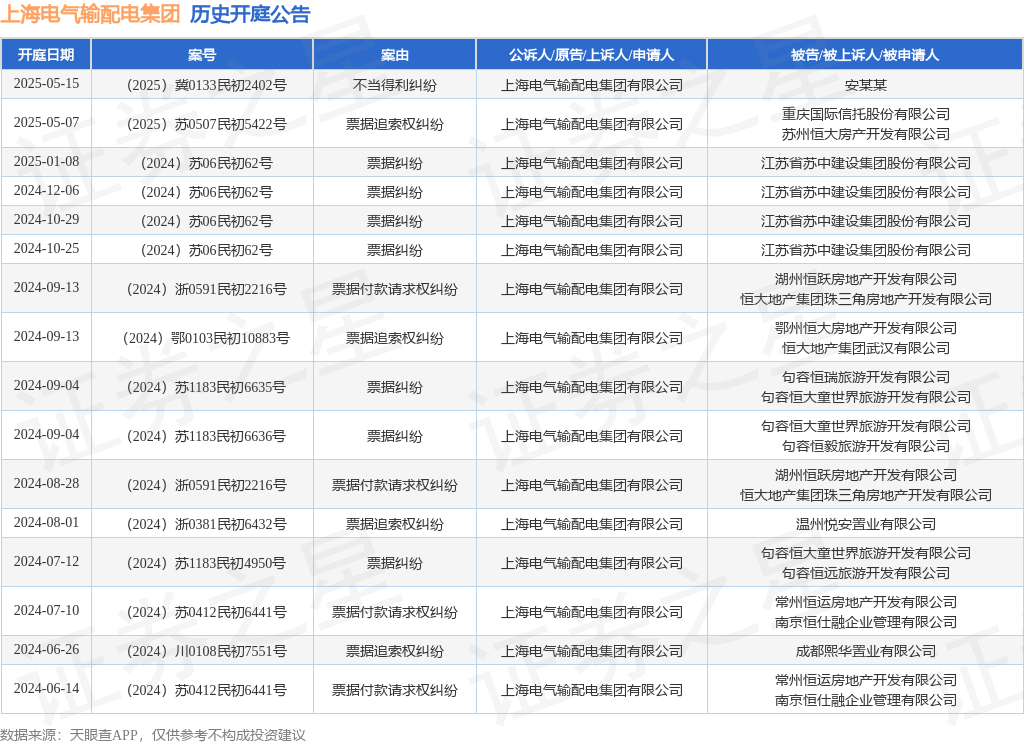Image resolution: width=1024 pixels, height=744 pixels.
Task: Click the date 2024-10-25
Action: point(46,249)
